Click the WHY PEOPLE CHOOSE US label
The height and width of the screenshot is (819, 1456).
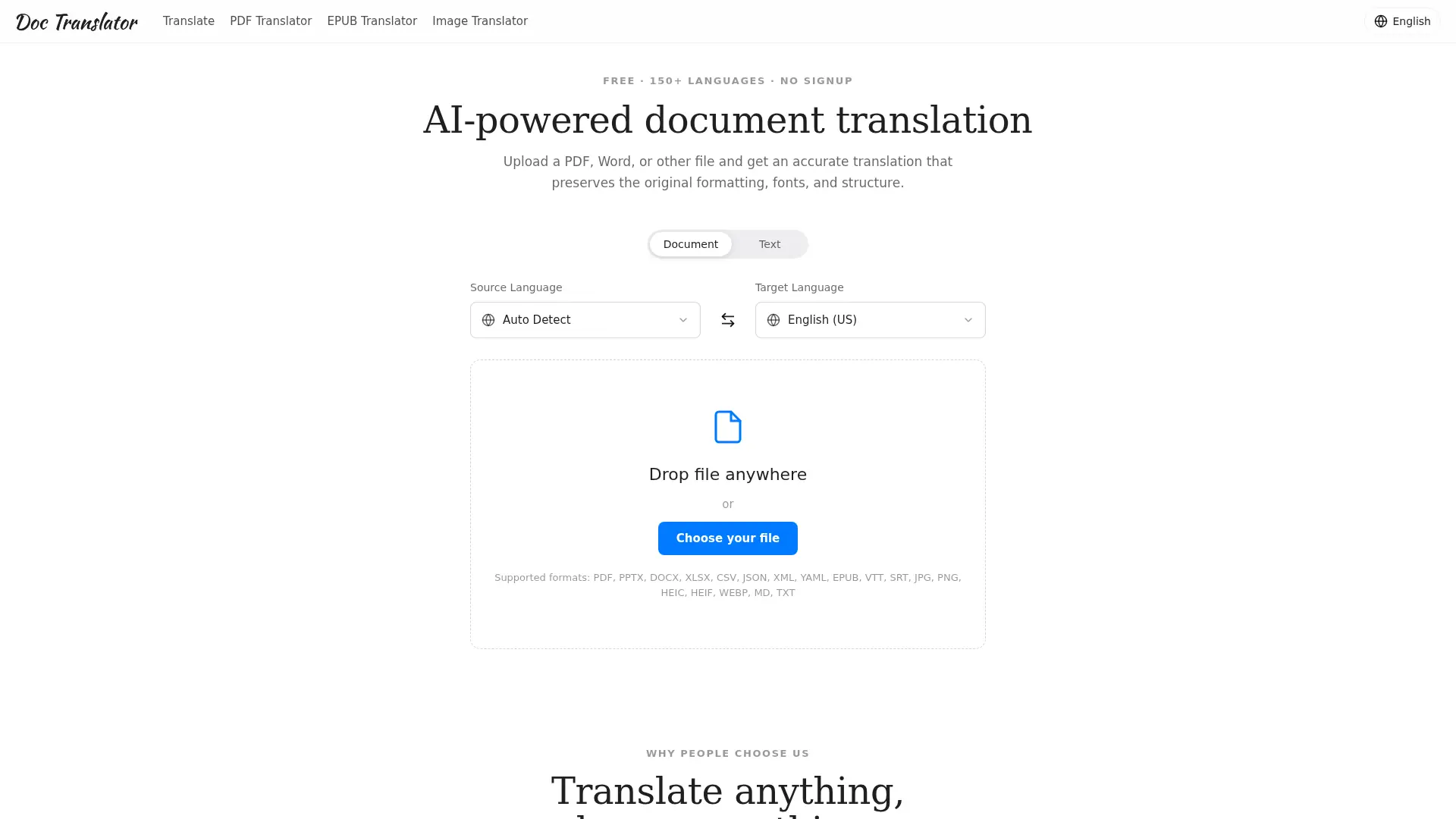click(x=728, y=754)
